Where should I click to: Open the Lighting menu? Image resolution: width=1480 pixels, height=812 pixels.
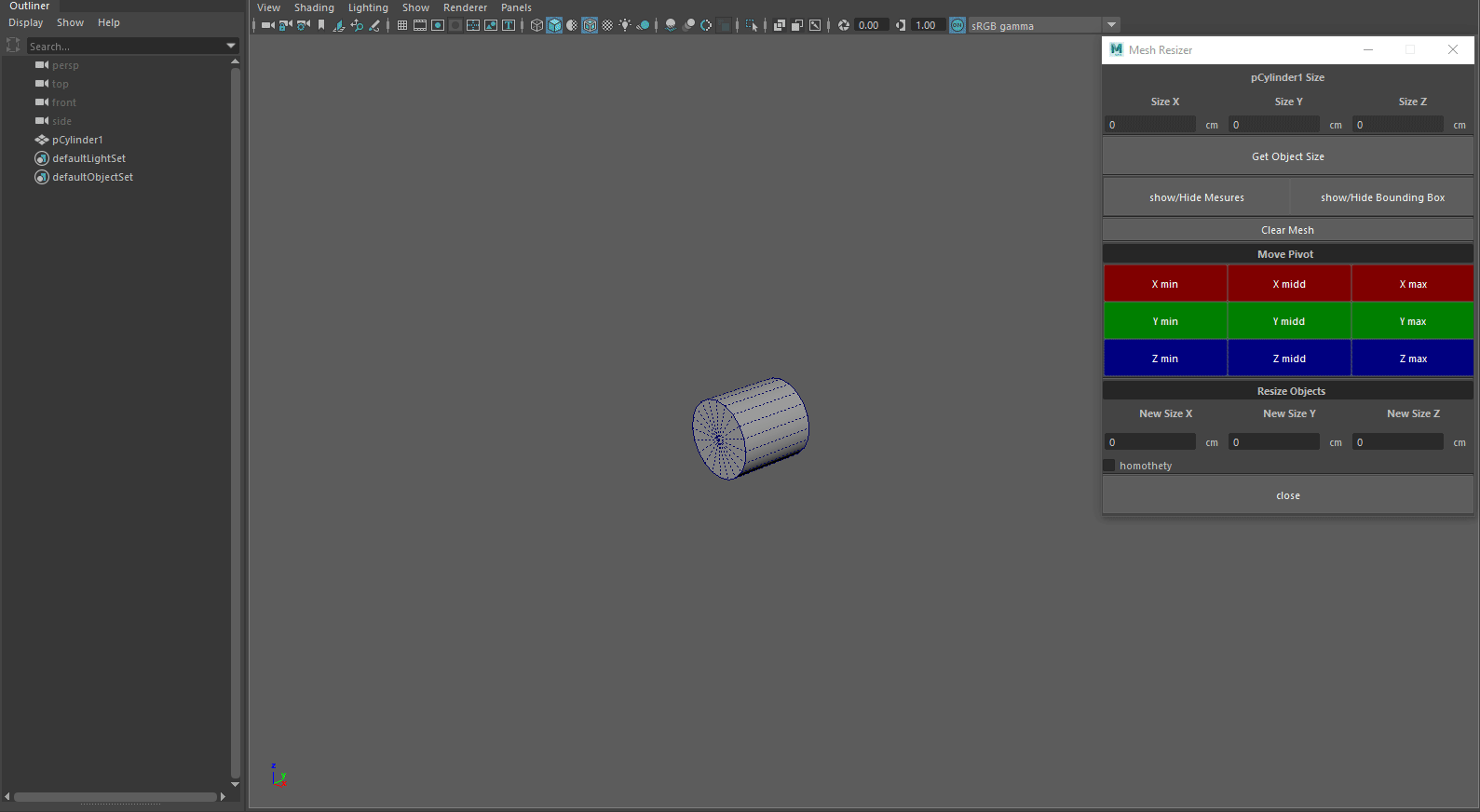(368, 7)
